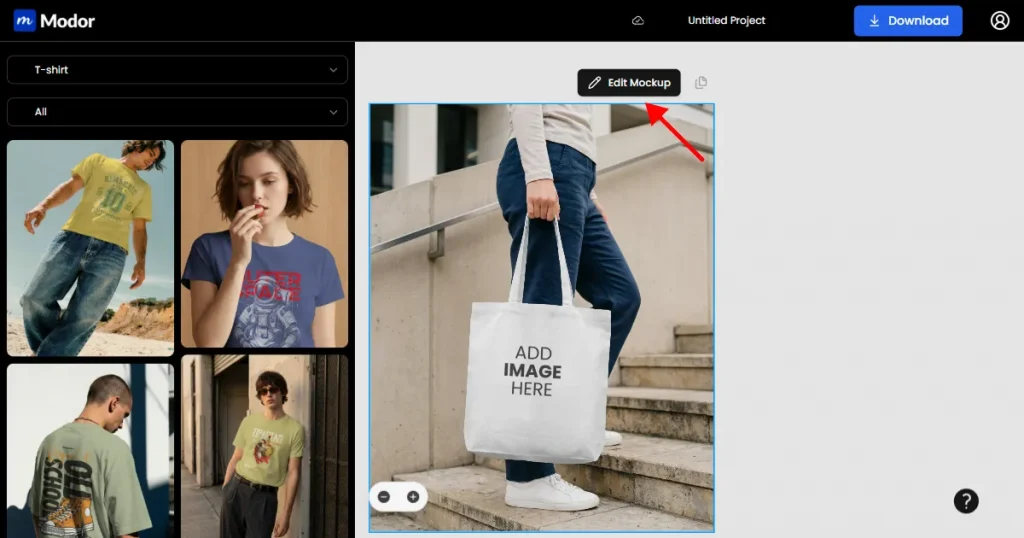Image resolution: width=1024 pixels, height=538 pixels.
Task: Select the yellow t-shirt man on beach mockup
Action: (90, 248)
